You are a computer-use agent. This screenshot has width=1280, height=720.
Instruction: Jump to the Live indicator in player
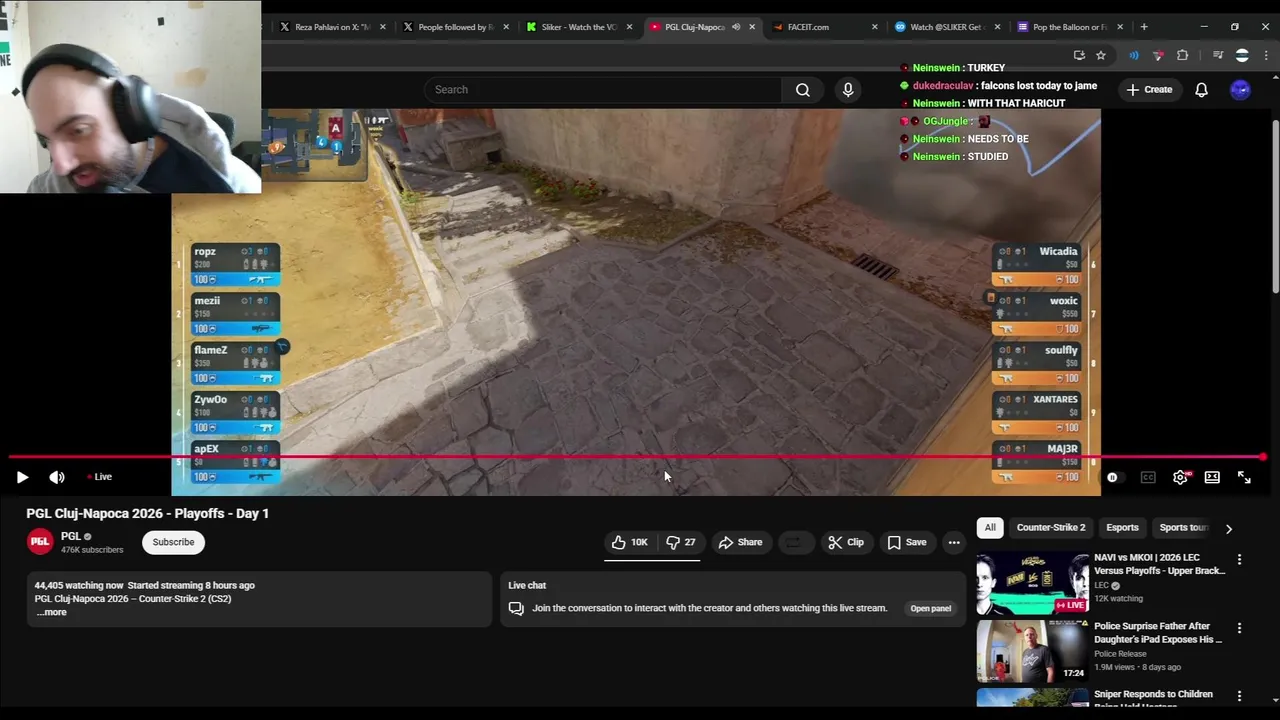click(x=99, y=477)
